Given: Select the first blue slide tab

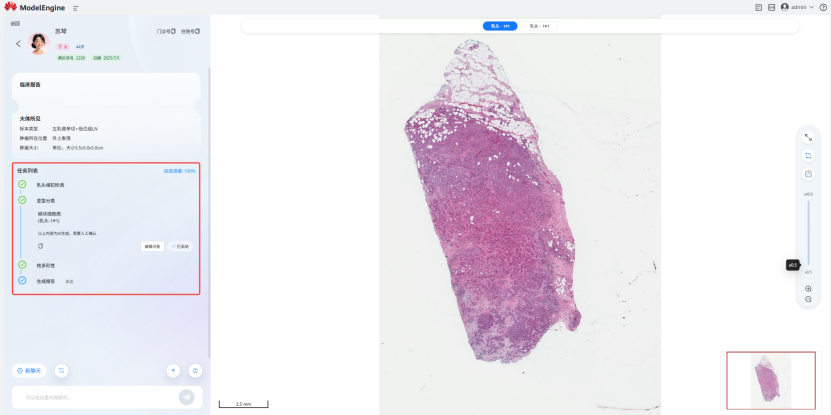Looking at the screenshot, I should pyautogui.click(x=500, y=26).
